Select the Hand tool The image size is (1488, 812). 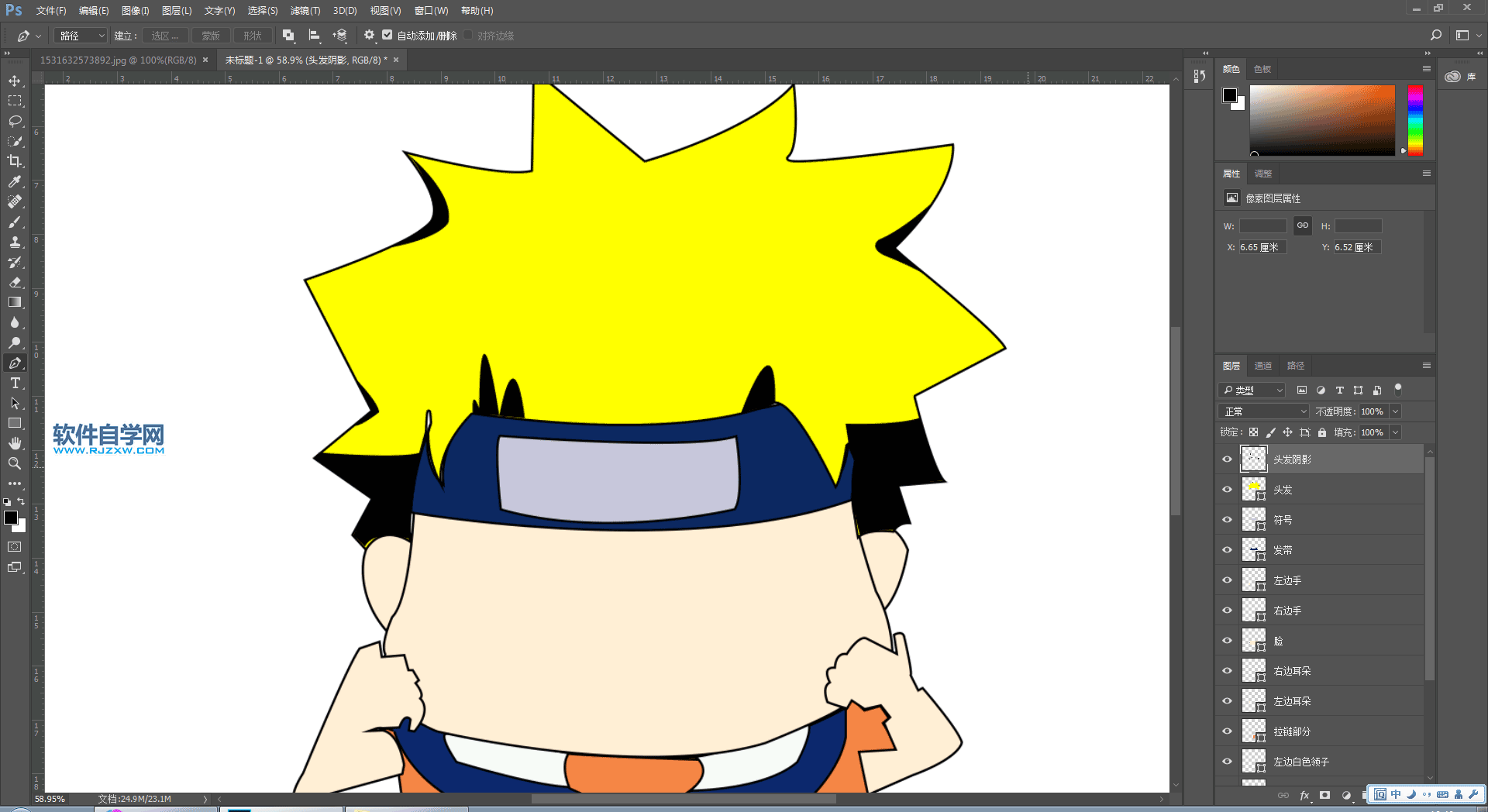pyautogui.click(x=15, y=443)
